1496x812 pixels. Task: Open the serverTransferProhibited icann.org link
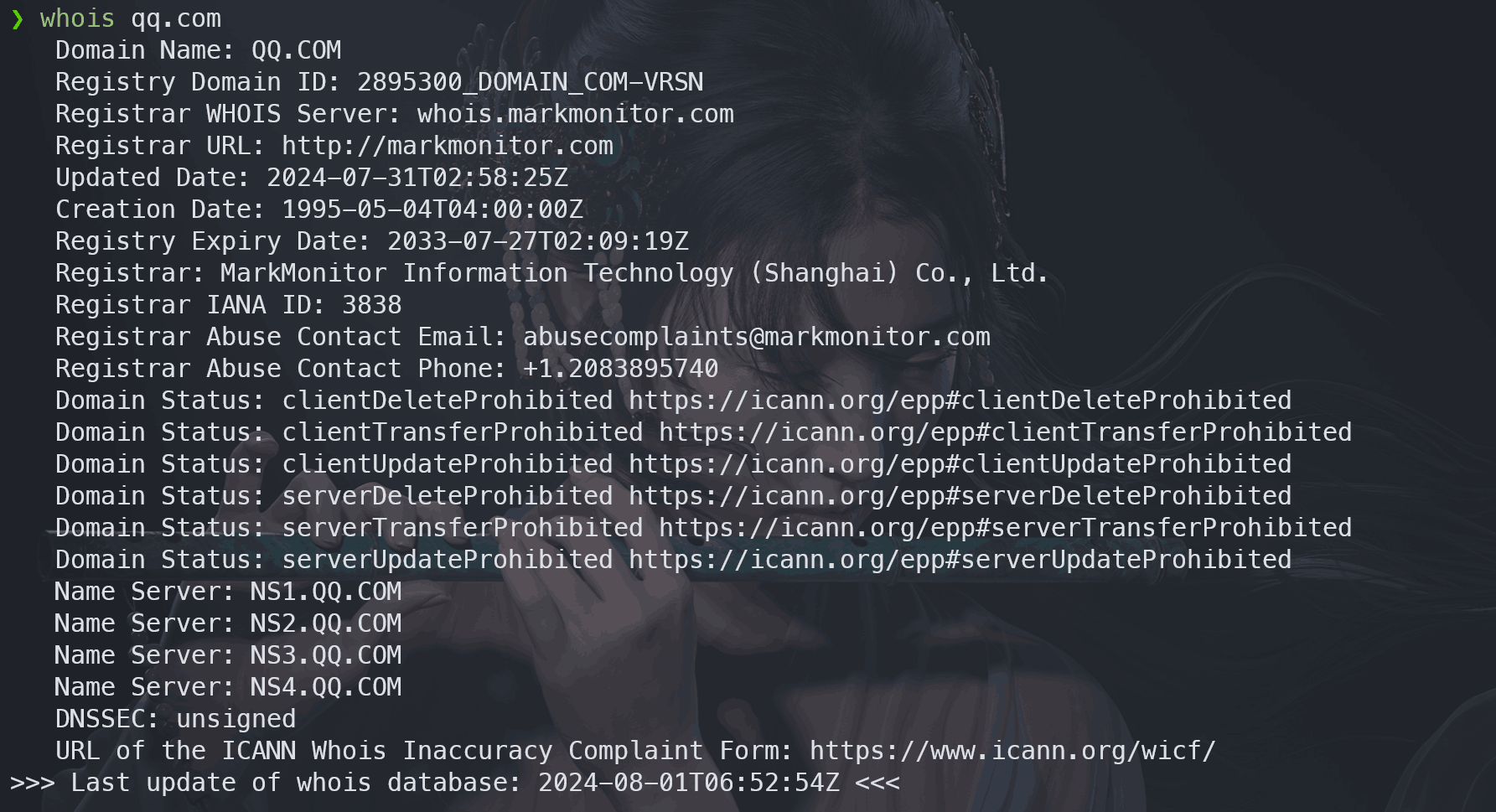(x=1004, y=528)
